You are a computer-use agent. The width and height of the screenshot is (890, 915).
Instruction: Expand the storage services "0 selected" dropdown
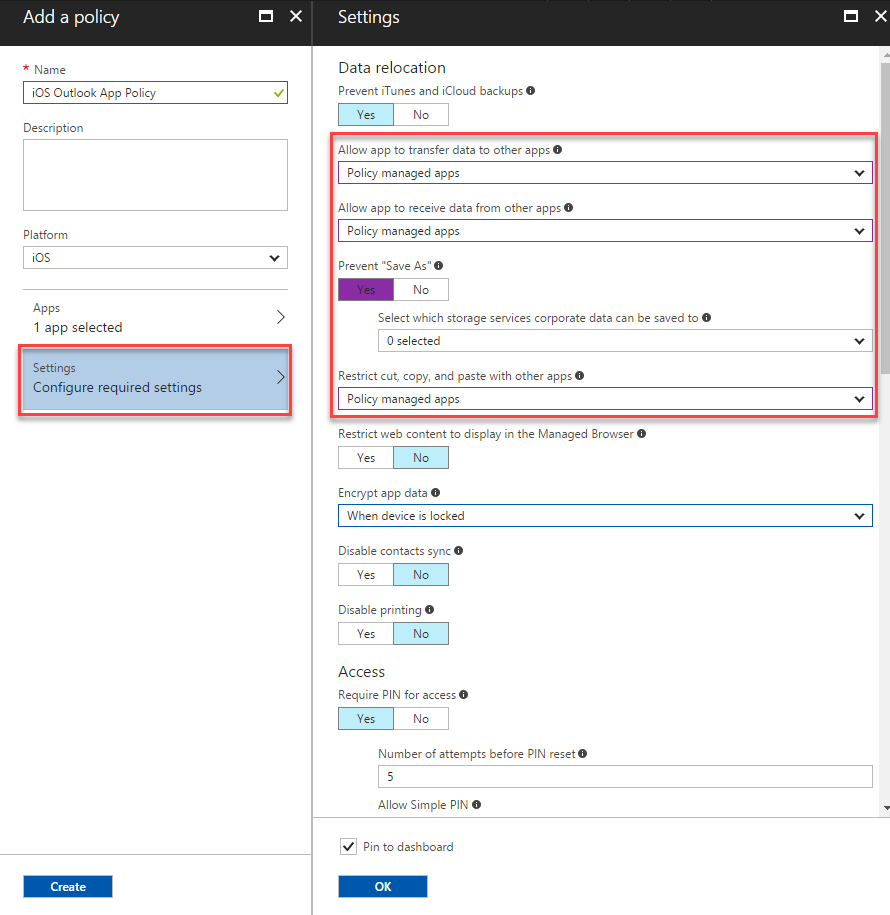[x=625, y=340]
